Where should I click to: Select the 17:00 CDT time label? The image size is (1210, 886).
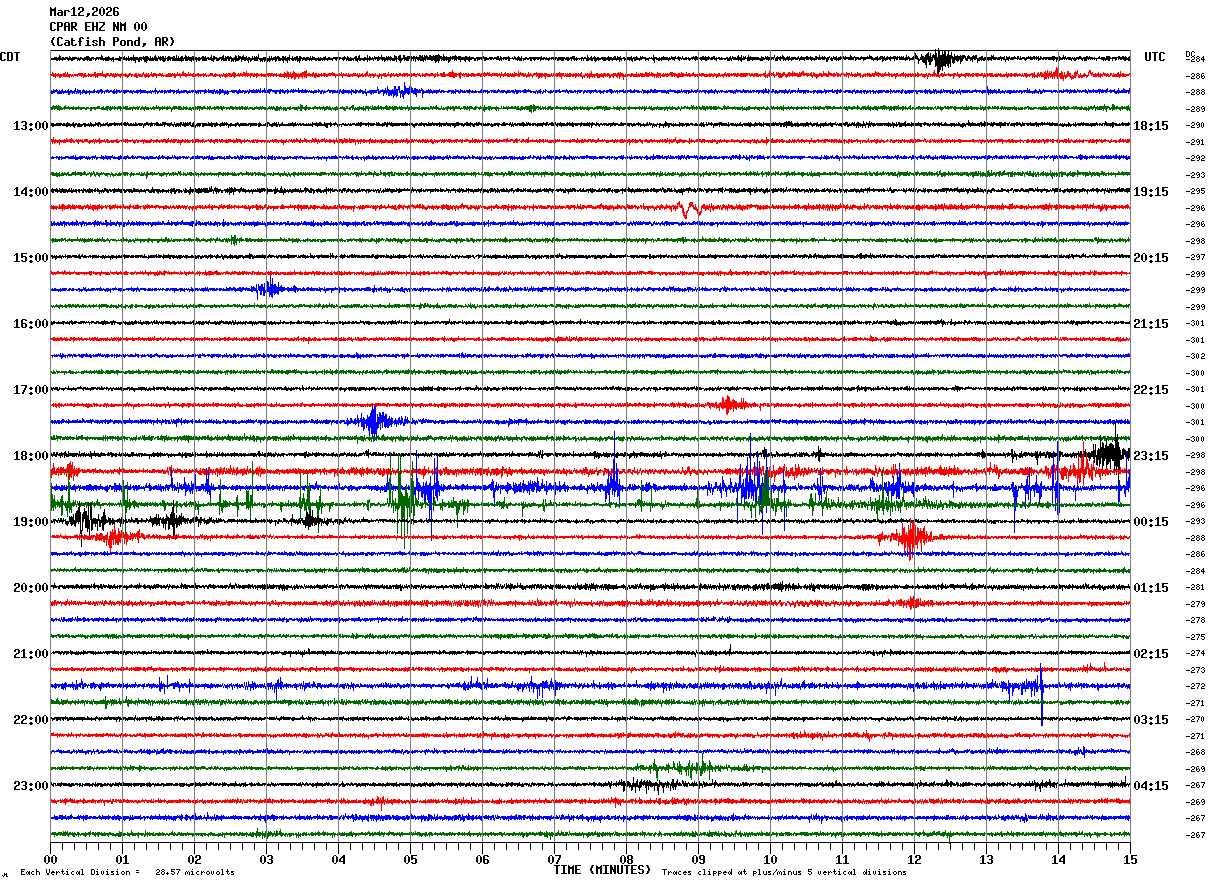pyautogui.click(x=31, y=389)
